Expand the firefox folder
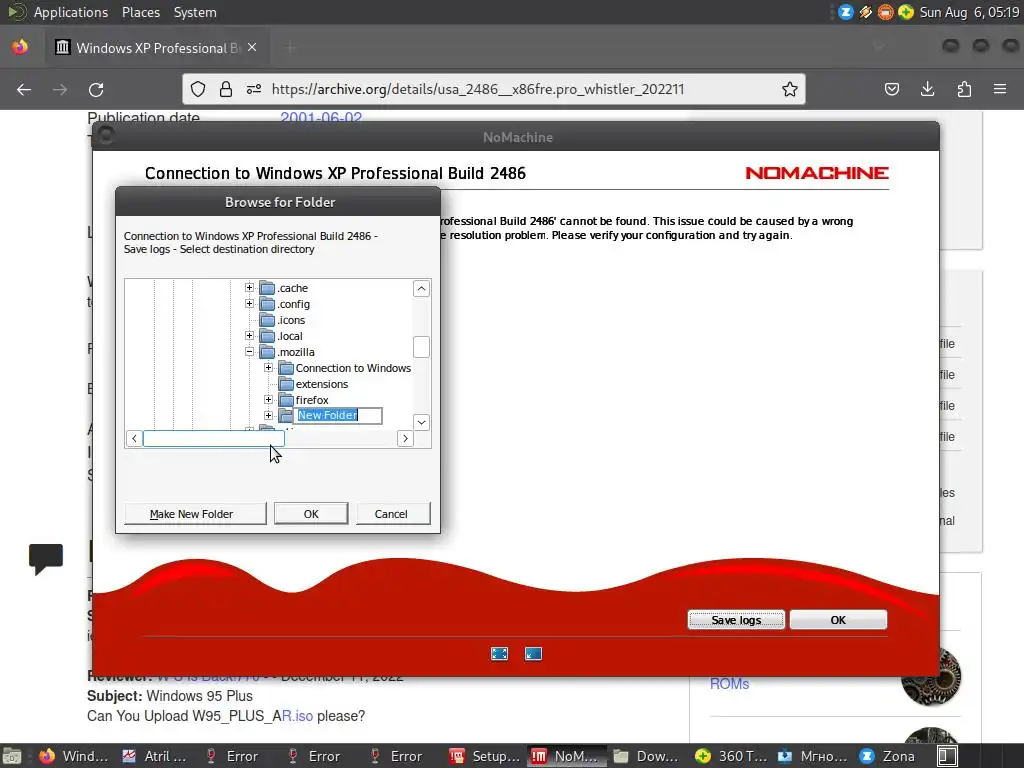This screenshot has width=1024, height=768. (268, 399)
